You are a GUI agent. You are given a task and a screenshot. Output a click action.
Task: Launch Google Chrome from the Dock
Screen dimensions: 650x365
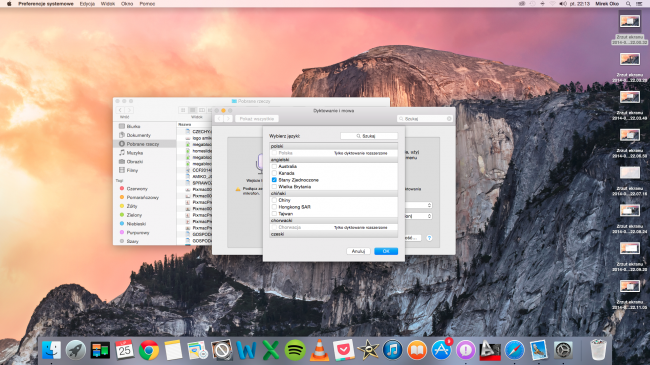pyautogui.click(x=148, y=350)
